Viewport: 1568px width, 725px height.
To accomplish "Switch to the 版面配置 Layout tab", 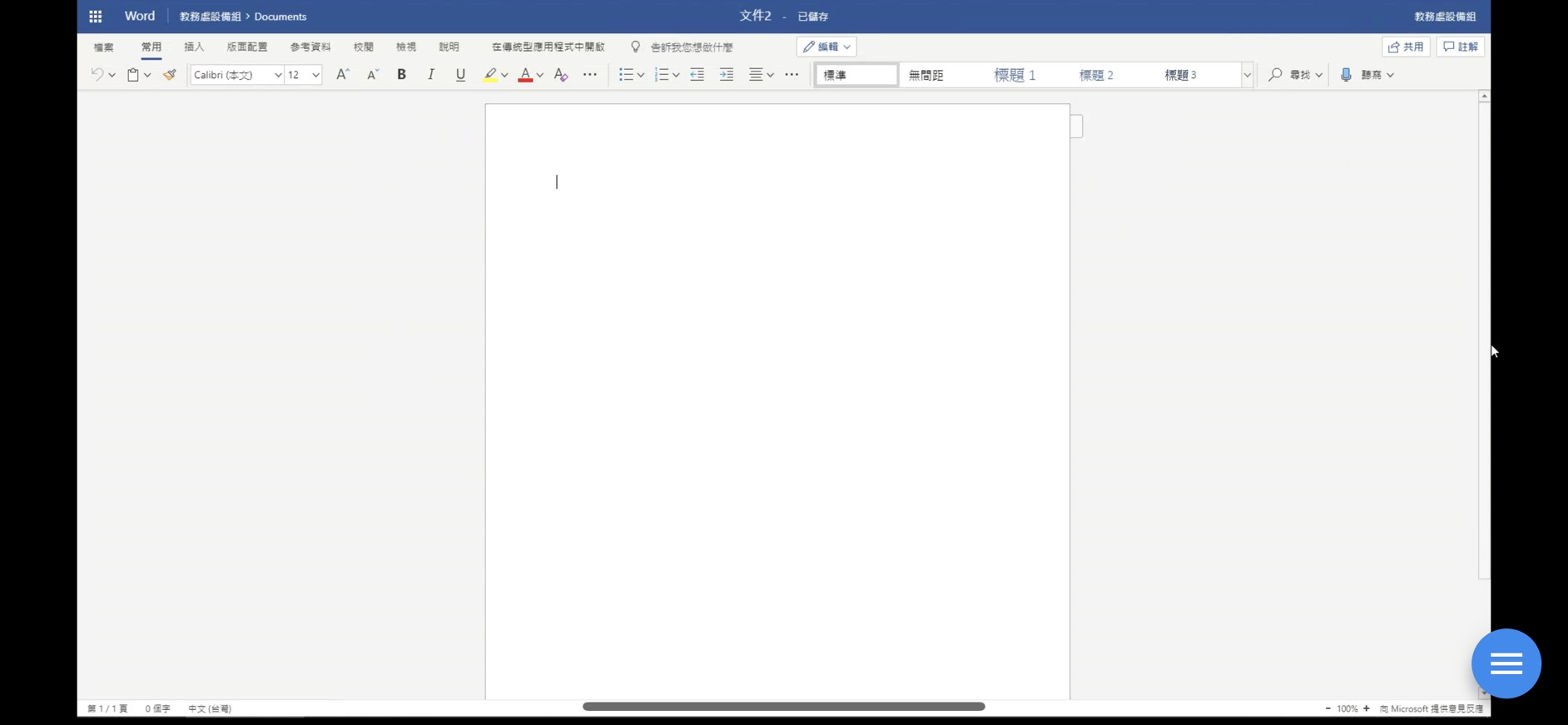I will pos(247,47).
